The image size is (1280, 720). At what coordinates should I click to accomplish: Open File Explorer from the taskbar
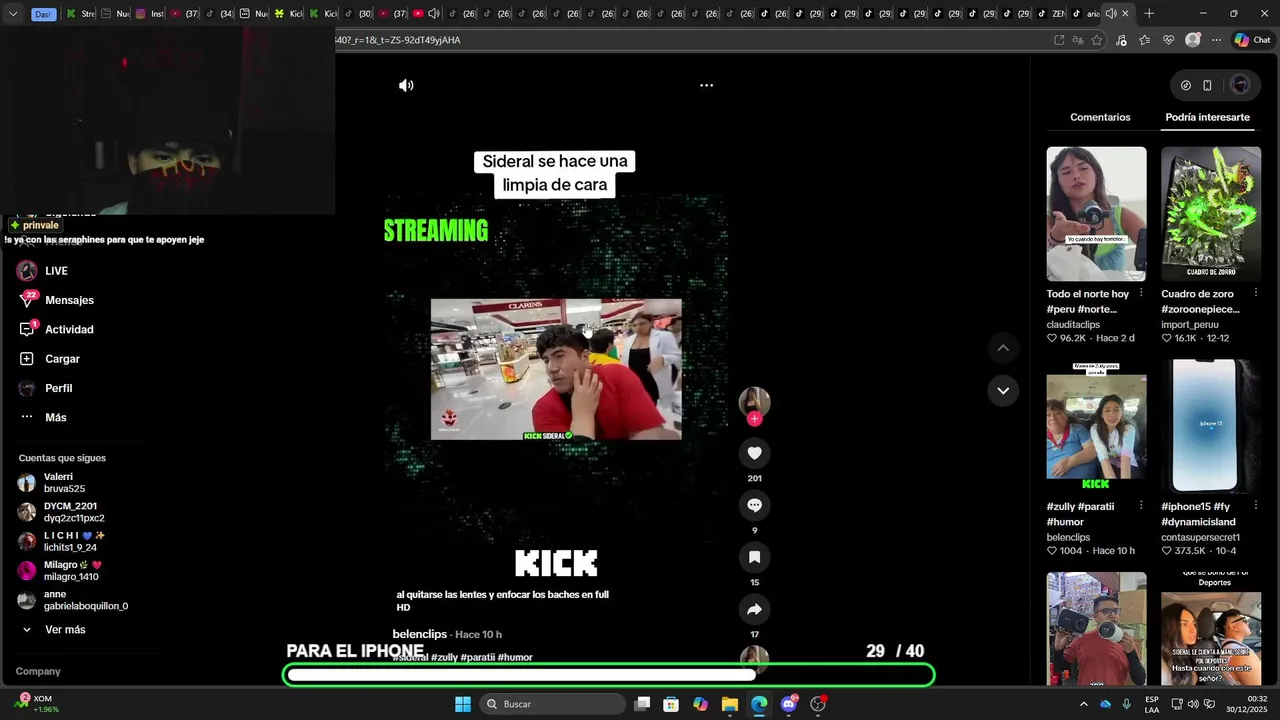click(730, 704)
